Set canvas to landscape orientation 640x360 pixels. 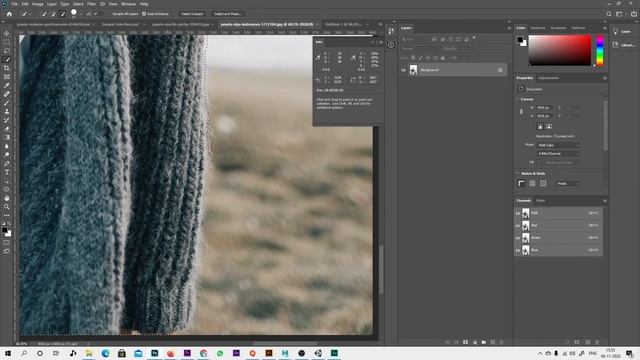click(549, 127)
